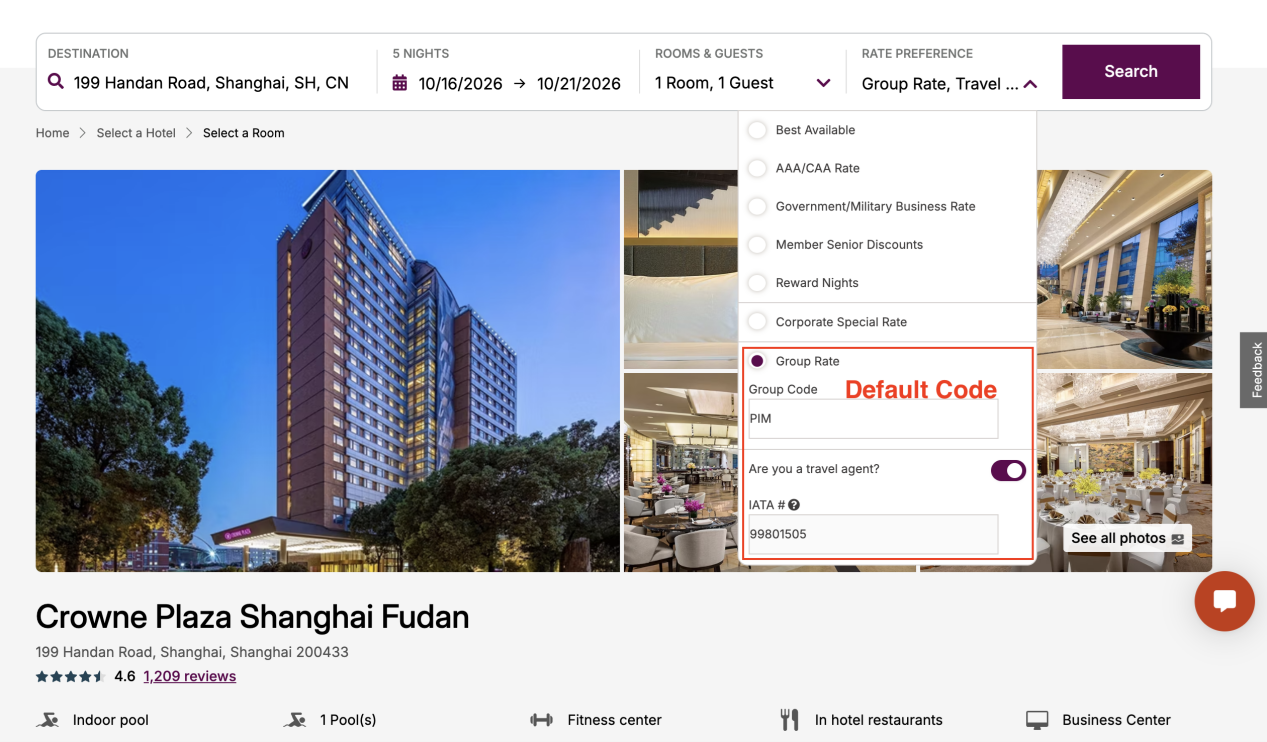Go to the Home breadcrumb
Viewport: 1267px width, 742px height.
pyautogui.click(x=53, y=133)
